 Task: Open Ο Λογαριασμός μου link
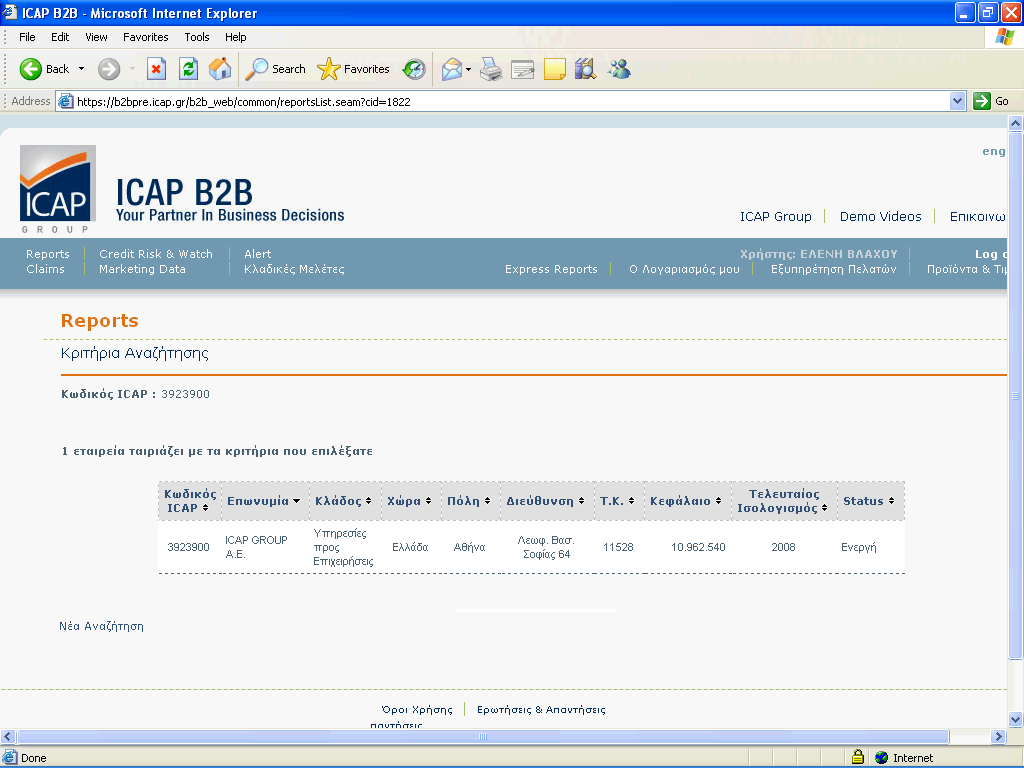point(684,269)
